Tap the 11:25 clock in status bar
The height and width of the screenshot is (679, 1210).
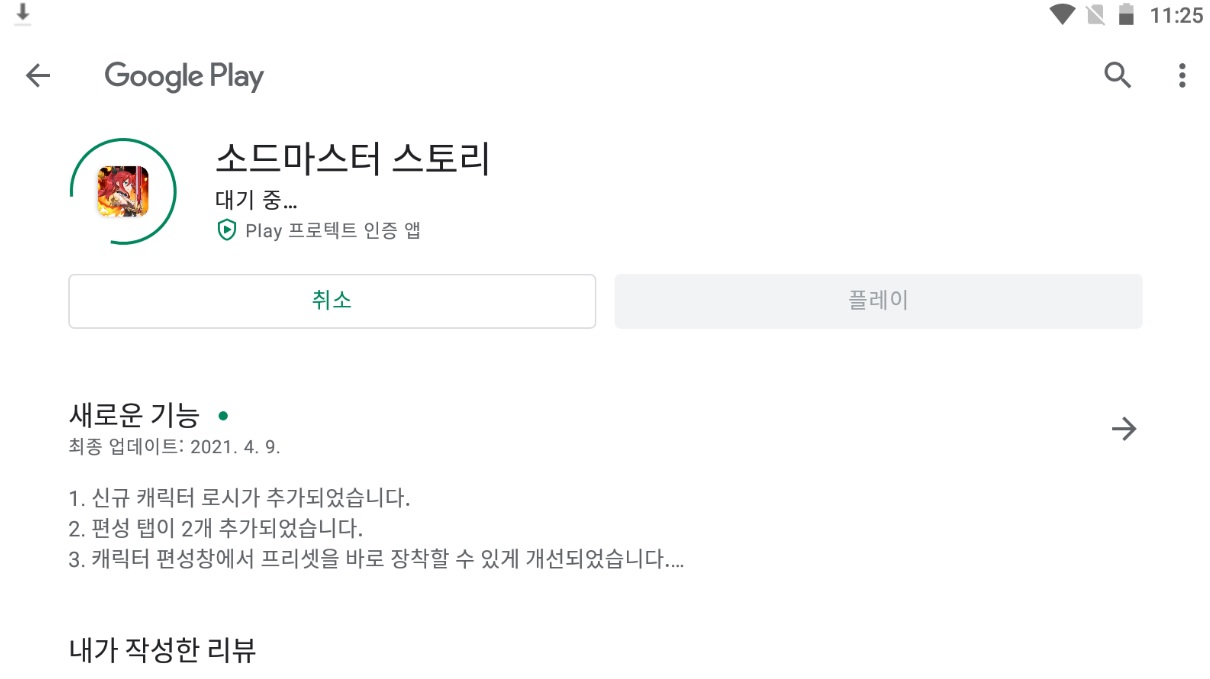(x=1176, y=15)
